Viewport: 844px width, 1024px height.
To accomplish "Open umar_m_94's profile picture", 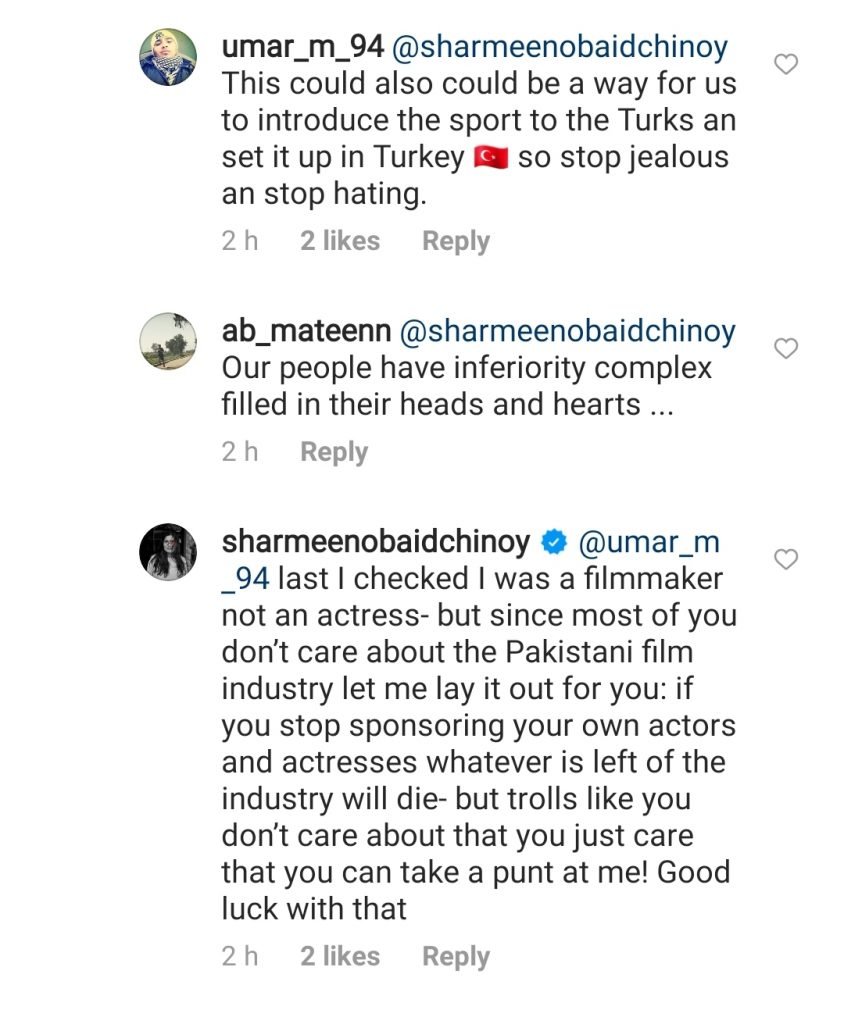I will point(167,57).
